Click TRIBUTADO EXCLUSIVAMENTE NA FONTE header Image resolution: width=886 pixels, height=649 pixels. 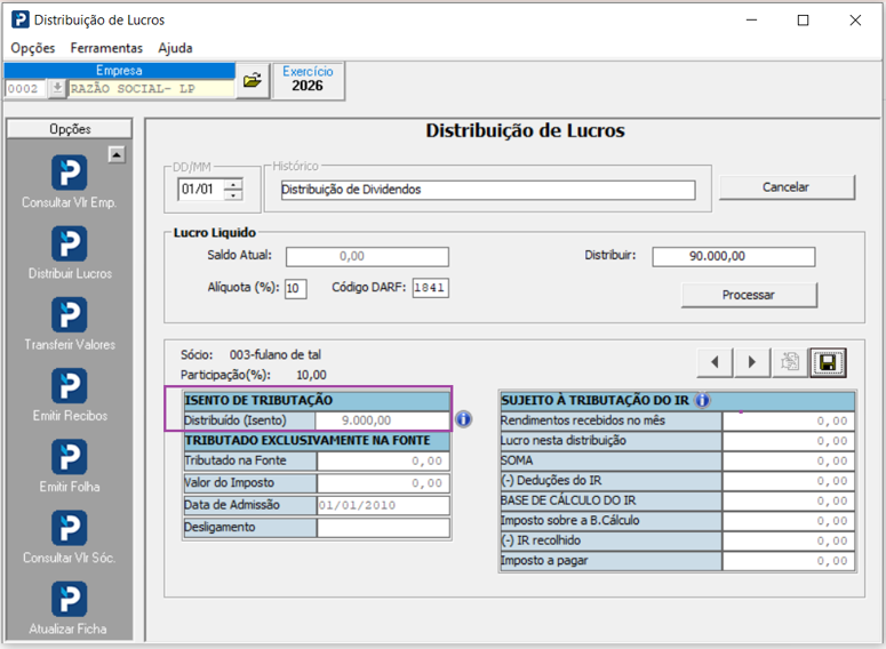316,441
